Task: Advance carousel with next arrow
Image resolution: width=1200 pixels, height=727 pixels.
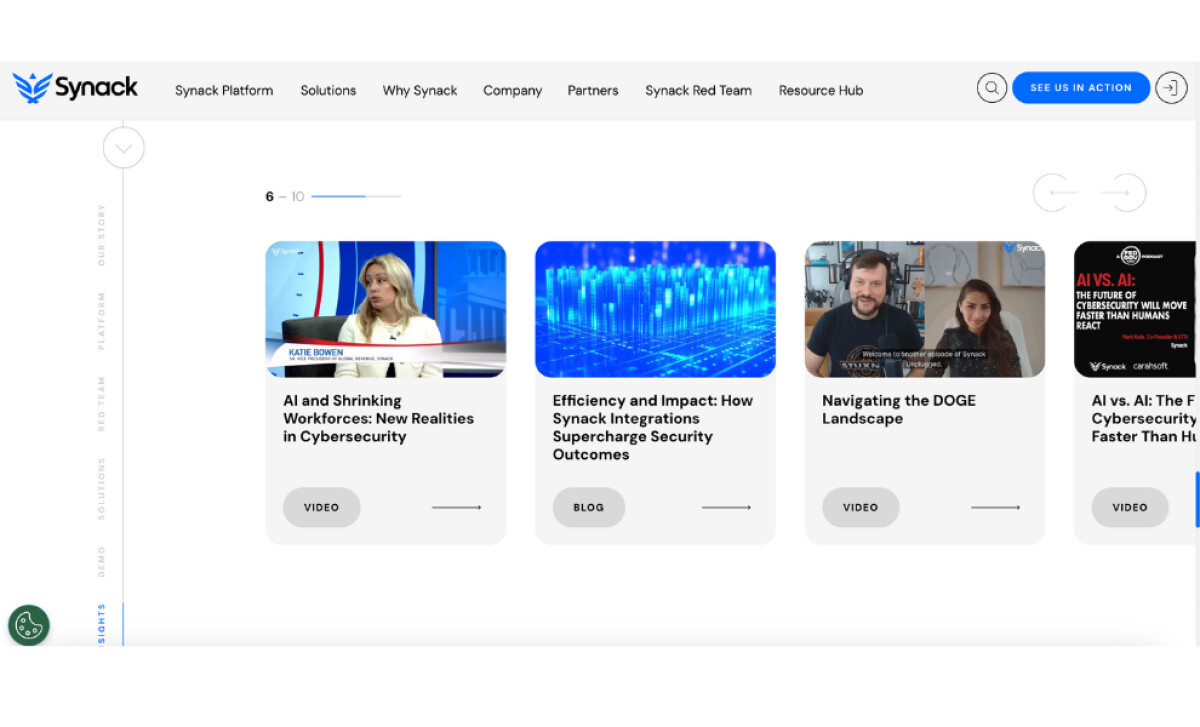Action: coord(1116,192)
